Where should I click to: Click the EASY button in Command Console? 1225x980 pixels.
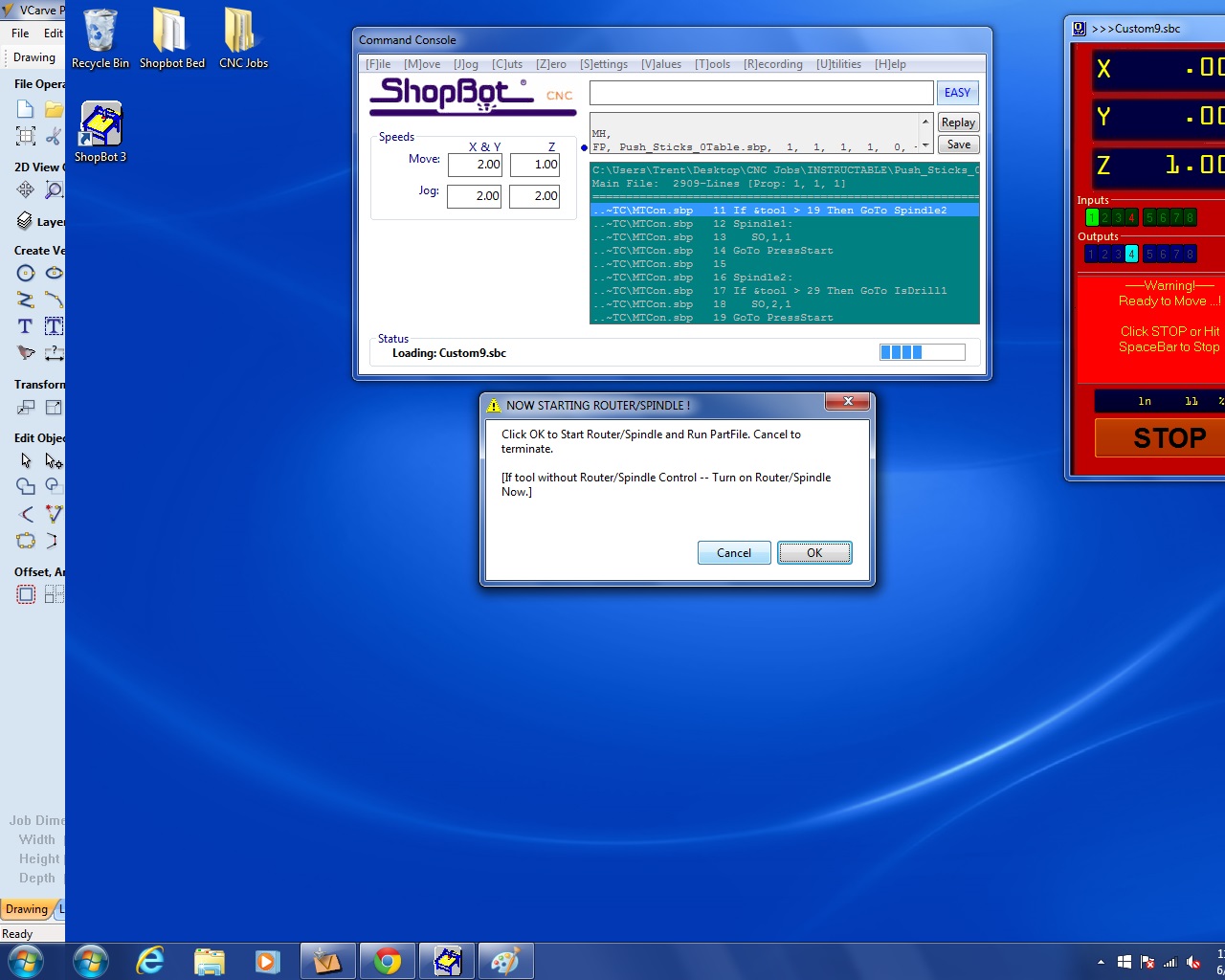957,93
